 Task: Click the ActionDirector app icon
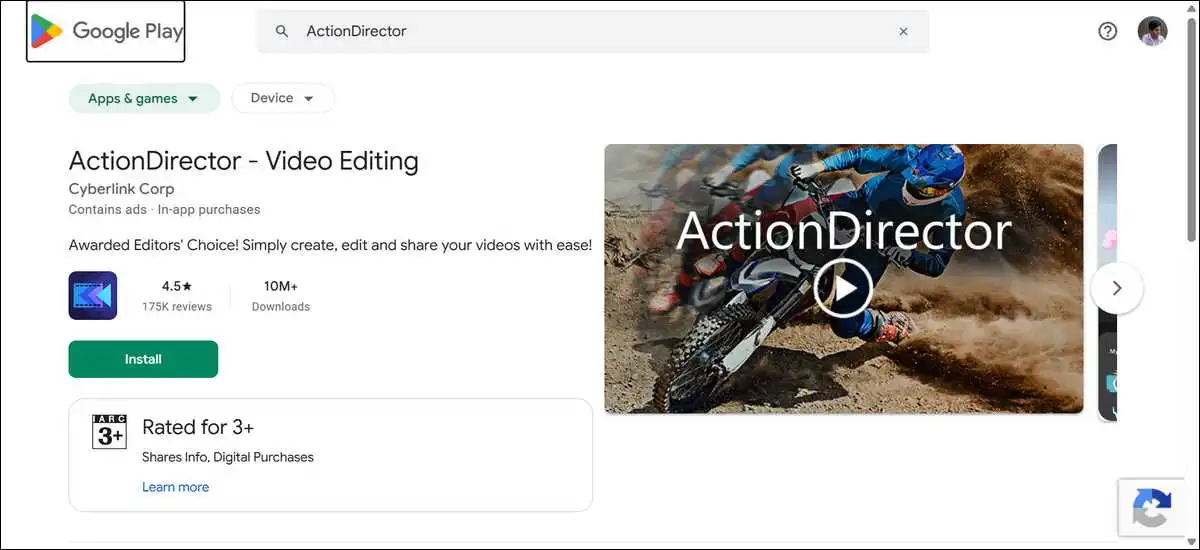point(93,296)
